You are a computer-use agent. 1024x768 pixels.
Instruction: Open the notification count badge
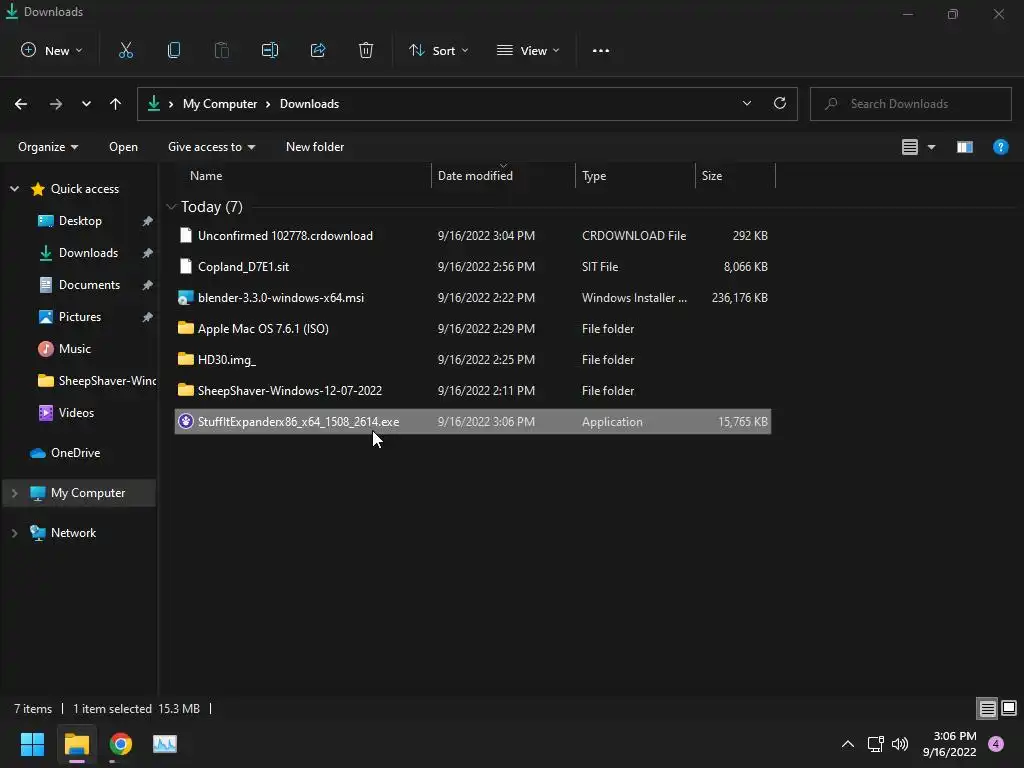995,744
